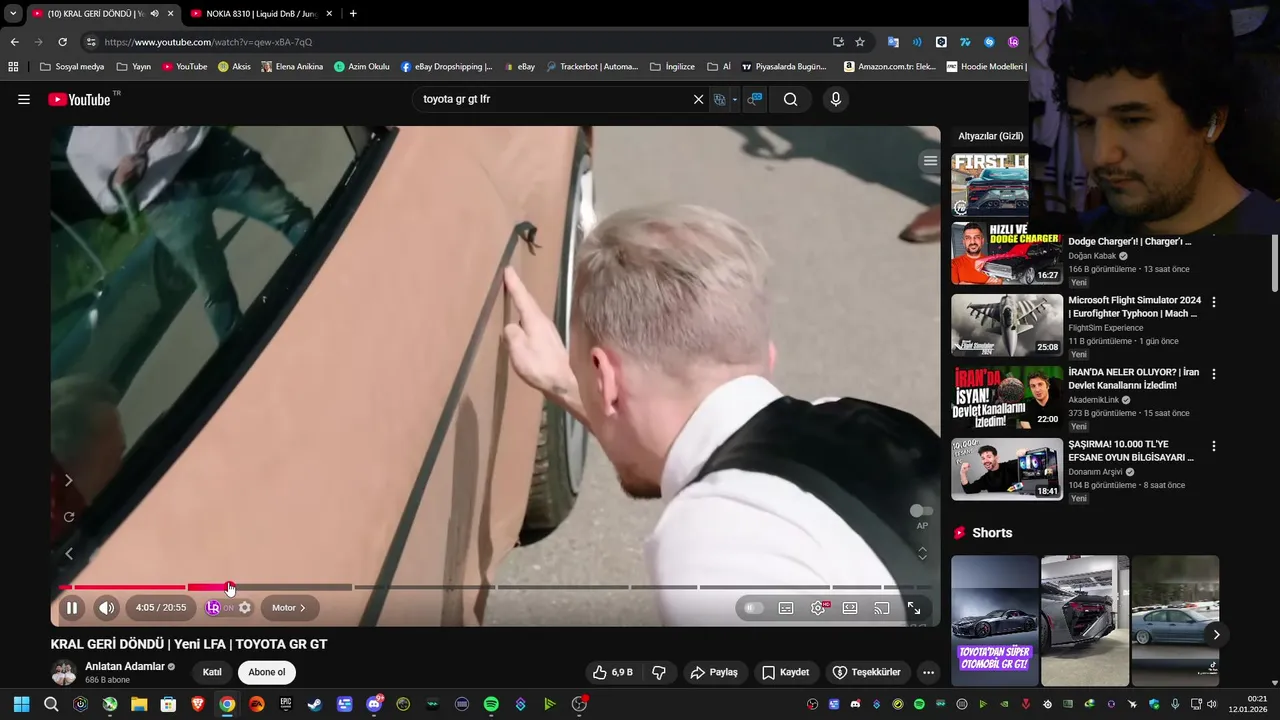
Task: Open subtitle panel menu lines icon
Action: [930, 161]
